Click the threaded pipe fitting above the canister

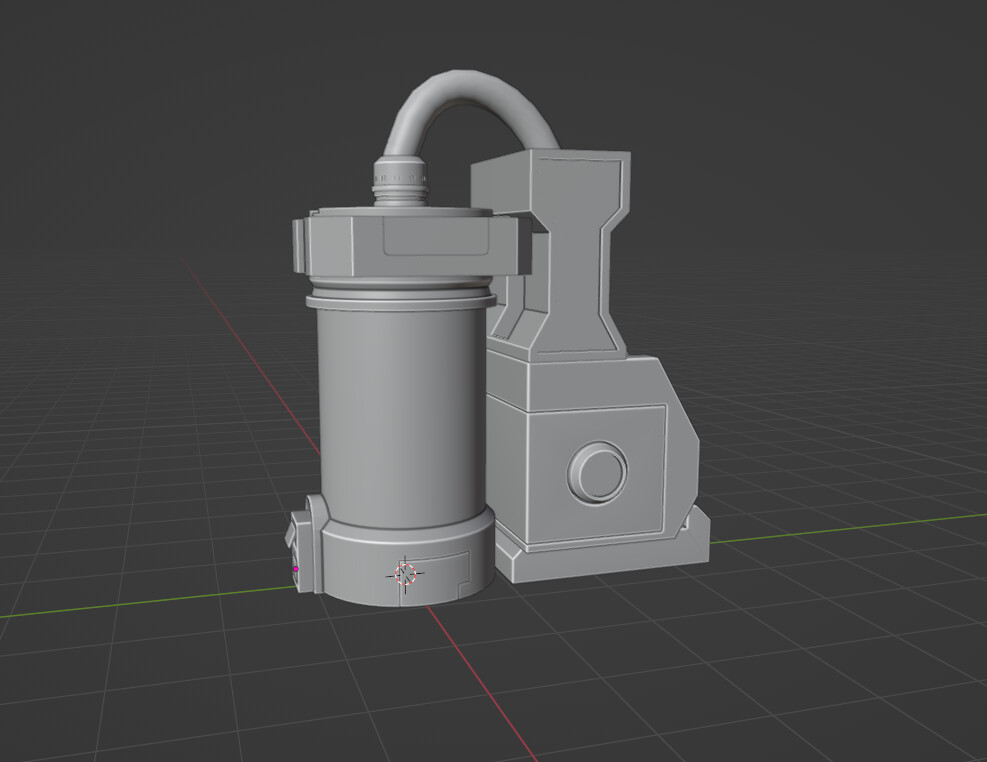pos(400,180)
